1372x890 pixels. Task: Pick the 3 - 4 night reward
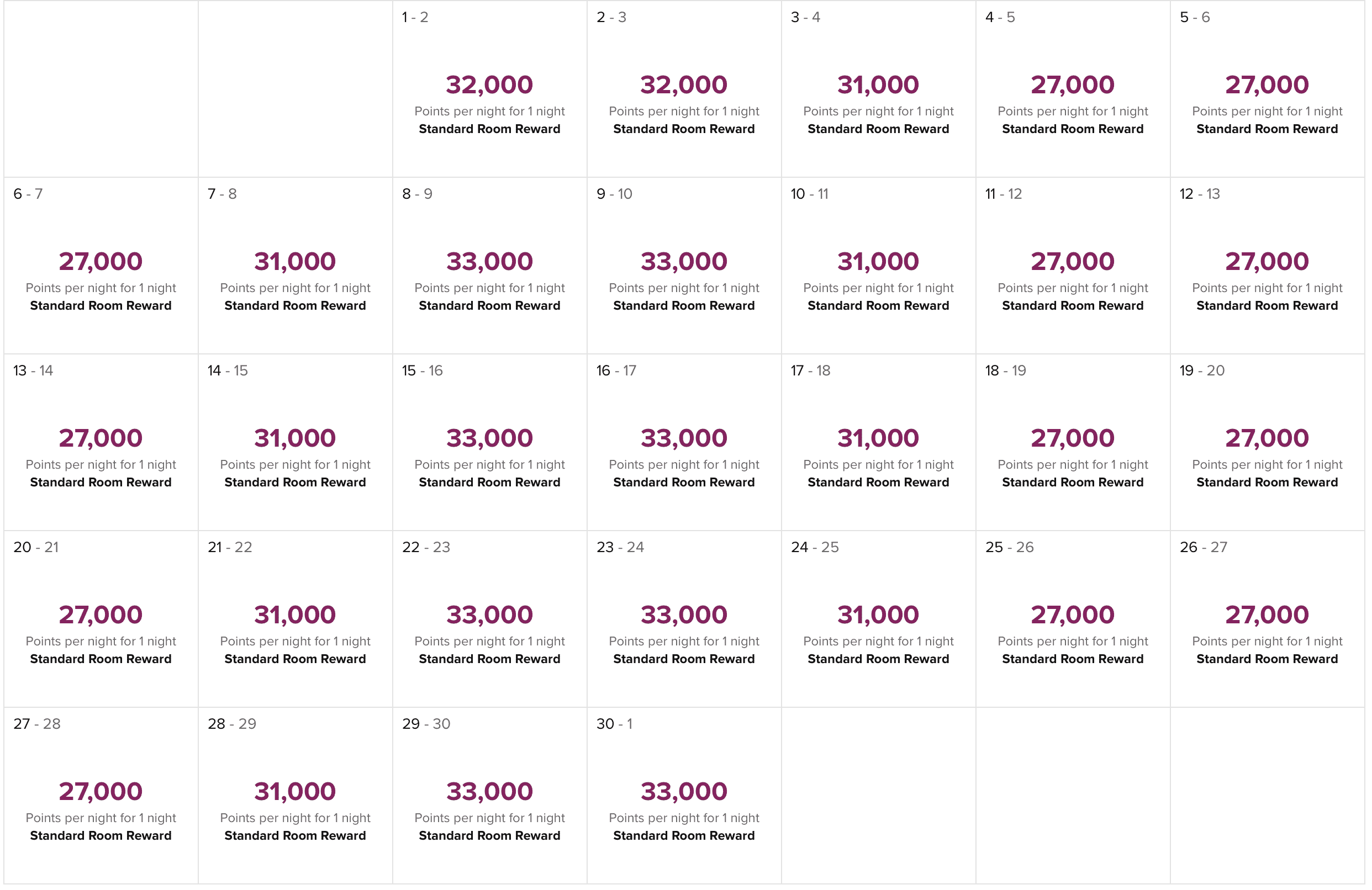point(878,89)
